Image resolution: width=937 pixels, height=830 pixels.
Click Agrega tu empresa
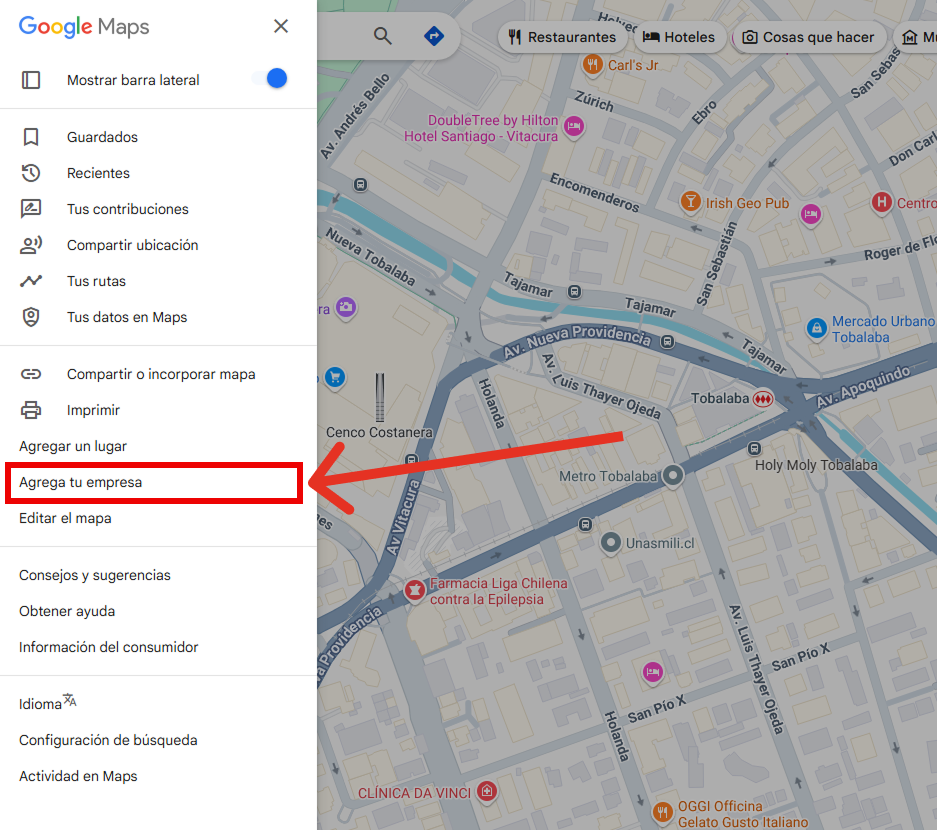[158, 482]
